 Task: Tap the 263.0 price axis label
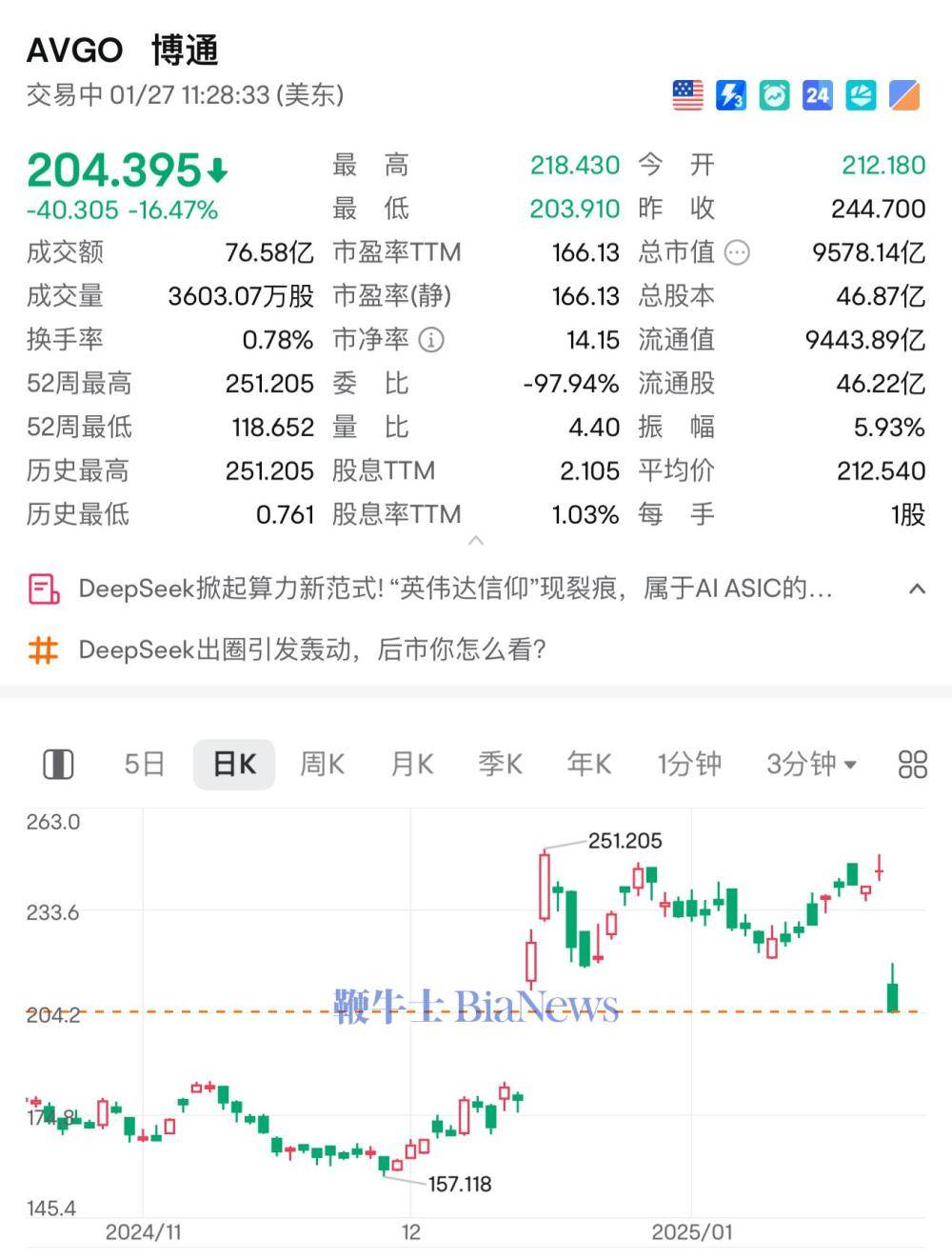pyautogui.click(x=53, y=822)
